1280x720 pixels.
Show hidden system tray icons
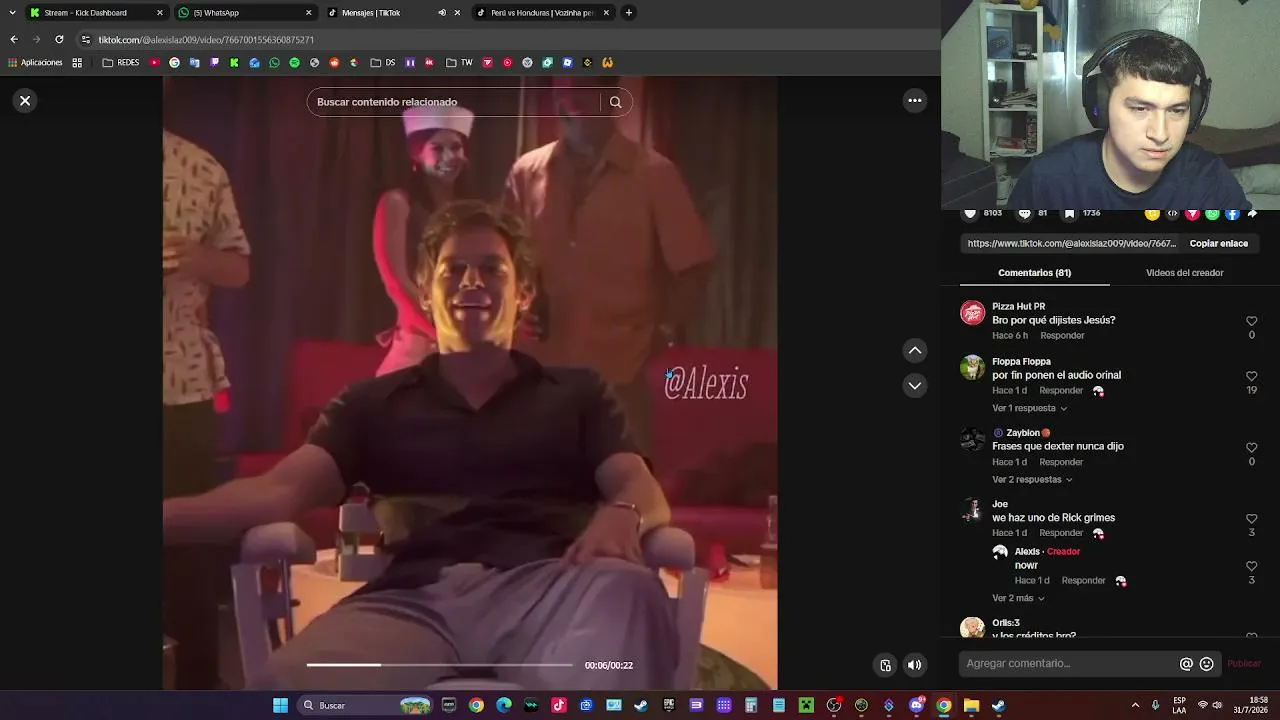point(1135,706)
